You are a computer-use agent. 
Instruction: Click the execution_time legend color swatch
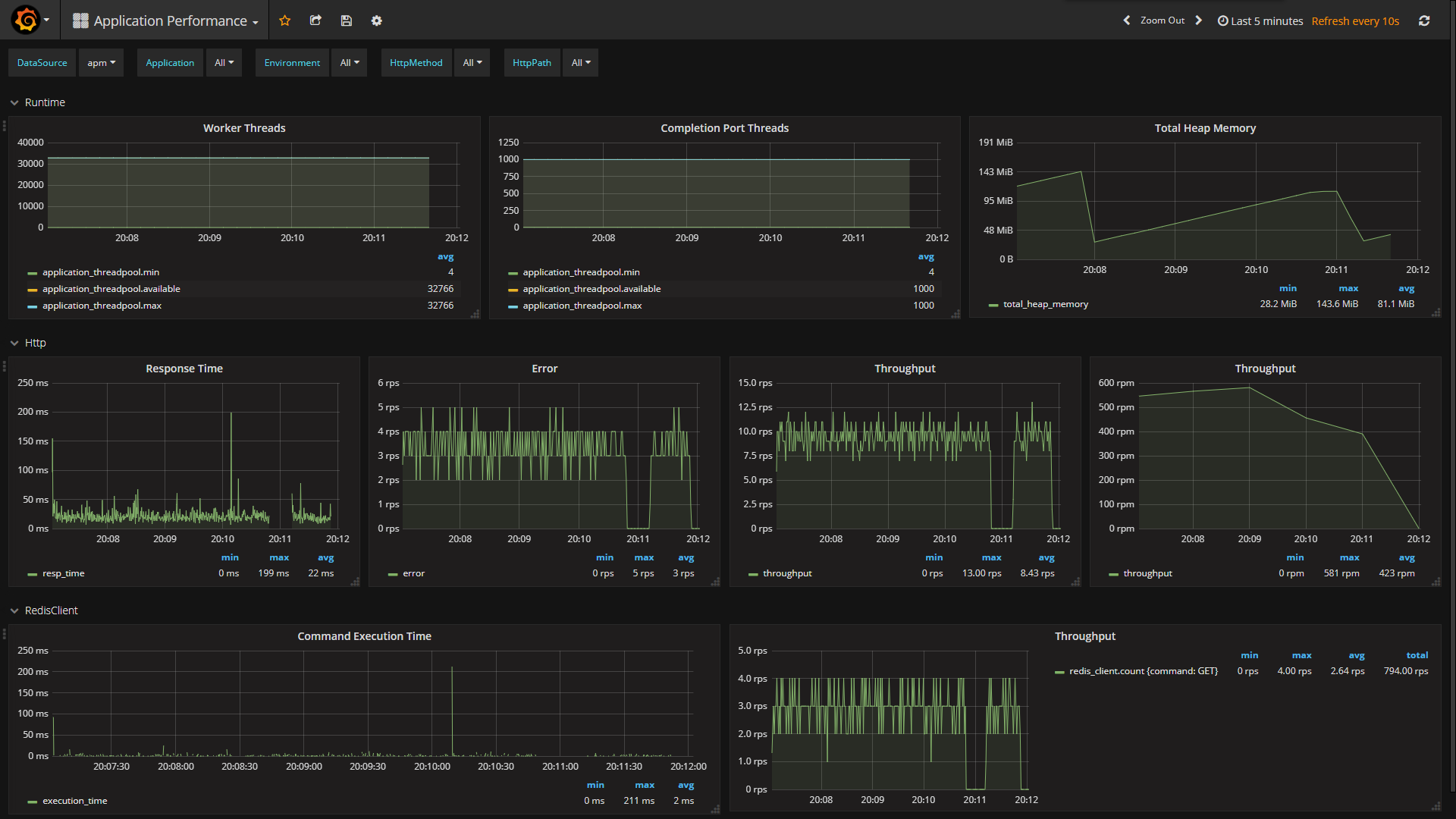point(33,802)
